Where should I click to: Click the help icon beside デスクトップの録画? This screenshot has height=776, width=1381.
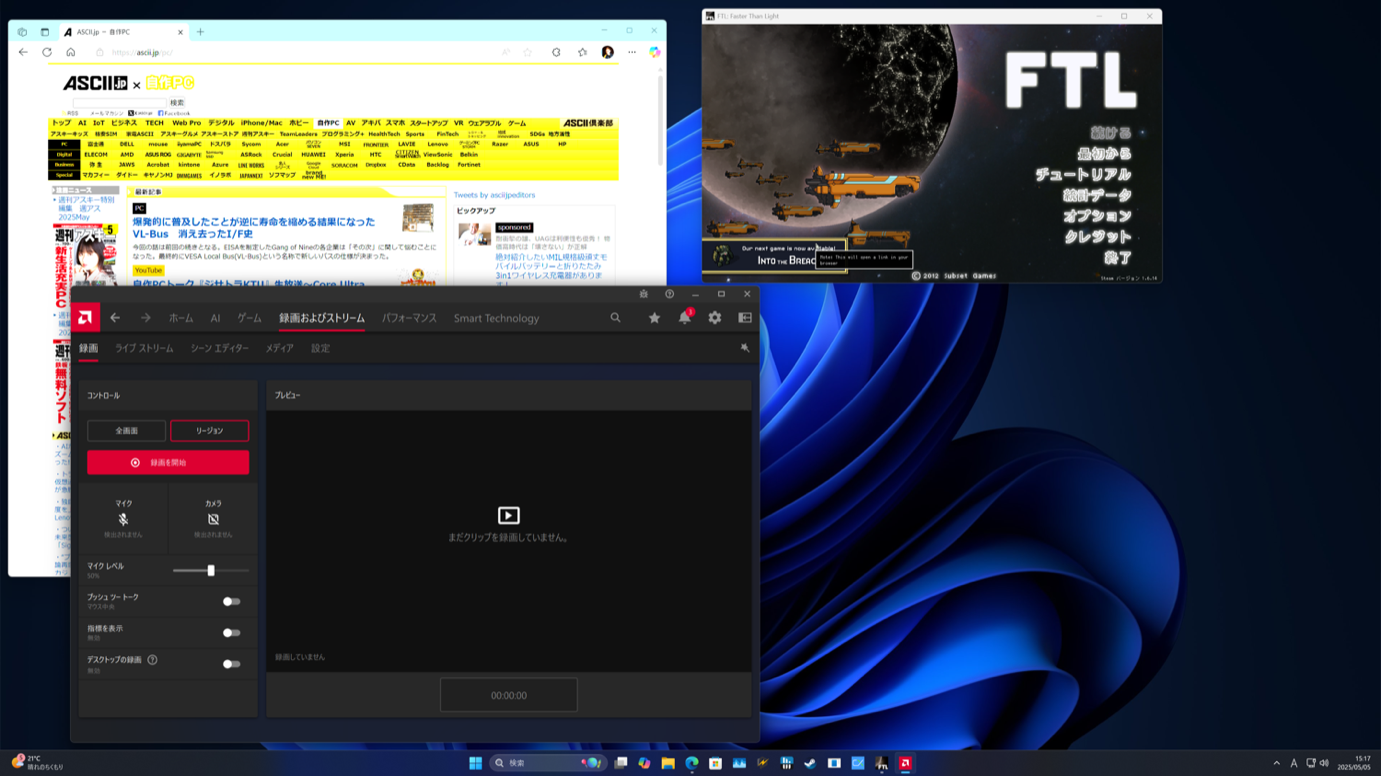click(x=152, y=660)
